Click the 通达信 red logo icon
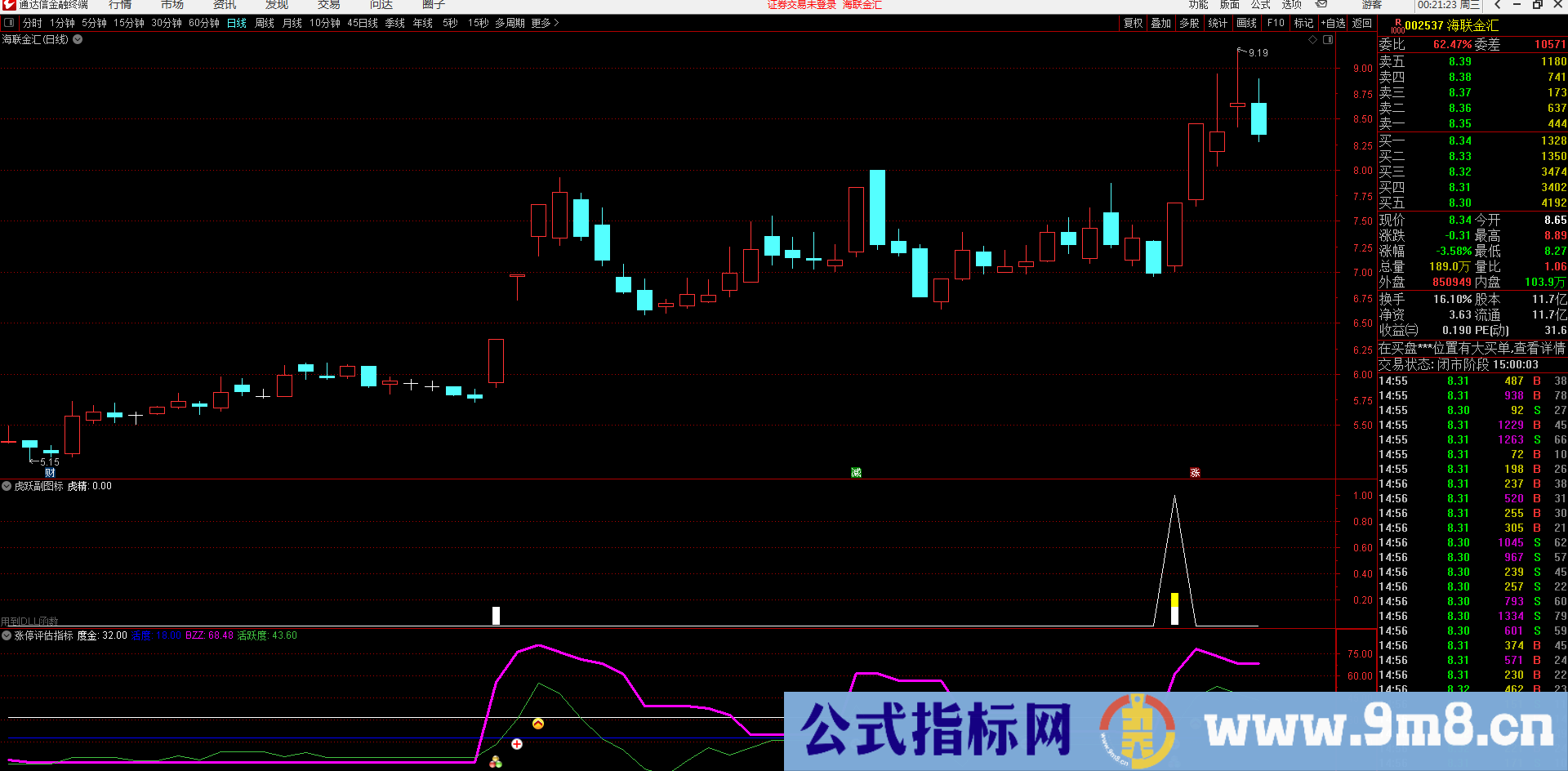 point(8,5)
